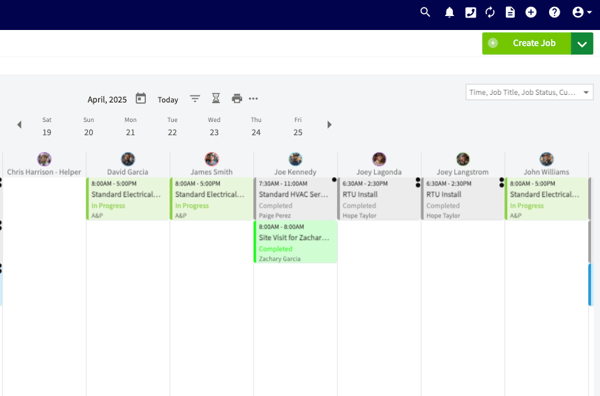600x396 pixels.
Task: Click Zachary Garcia customer text
Action: click(280, 259)
